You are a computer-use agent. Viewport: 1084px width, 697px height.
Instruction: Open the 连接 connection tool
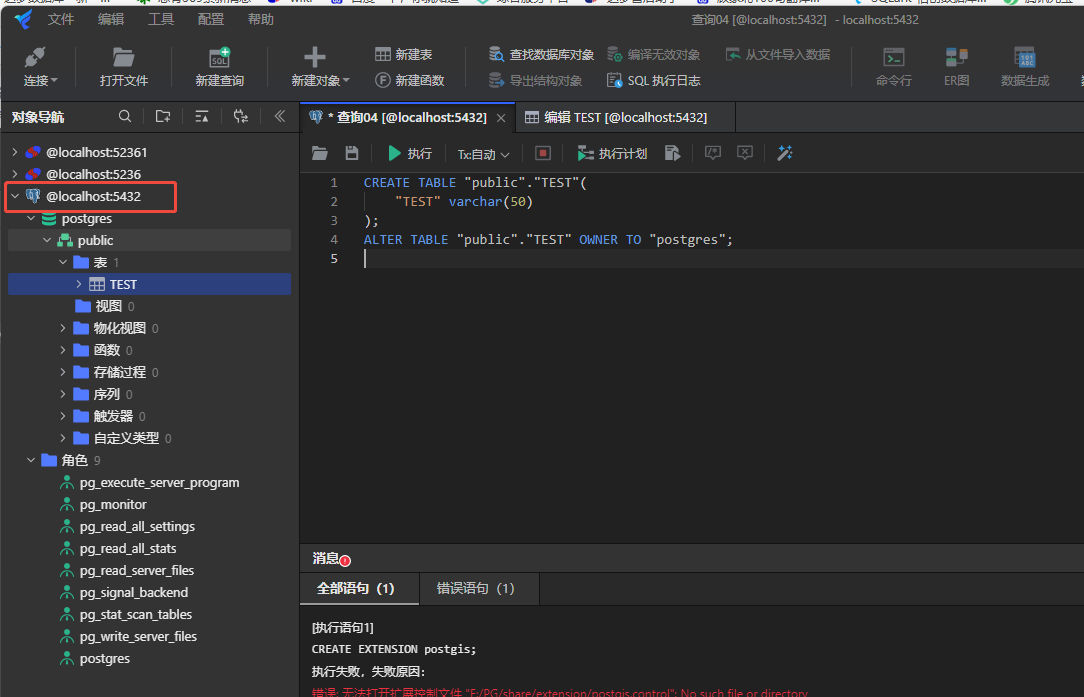coord(40,67)
